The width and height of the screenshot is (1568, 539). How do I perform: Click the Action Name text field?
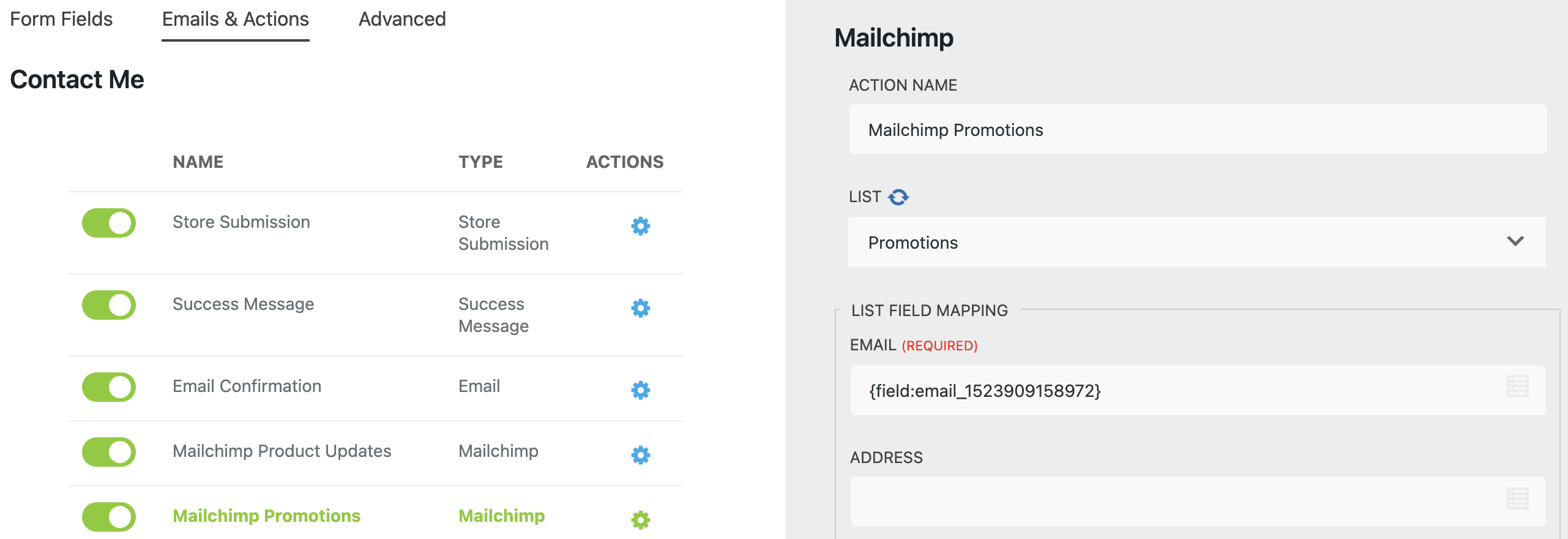point(1197,130)
